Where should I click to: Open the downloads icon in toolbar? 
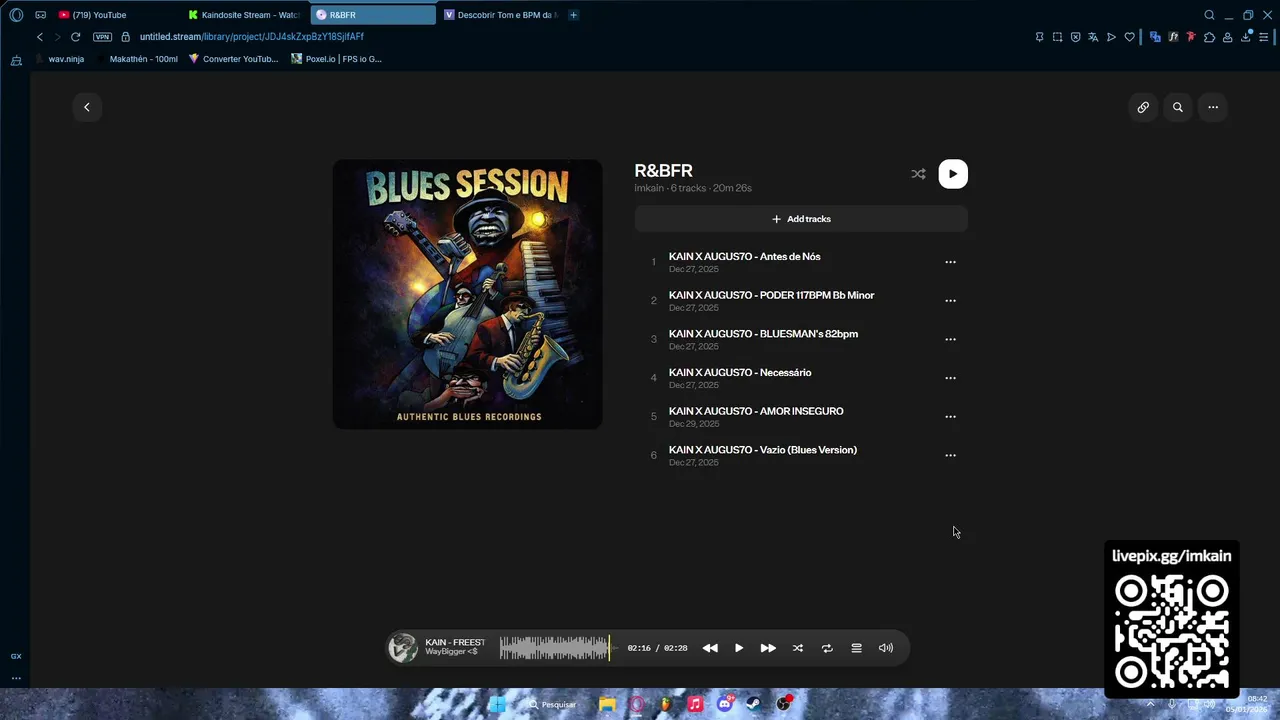(x=1246, y=37)
